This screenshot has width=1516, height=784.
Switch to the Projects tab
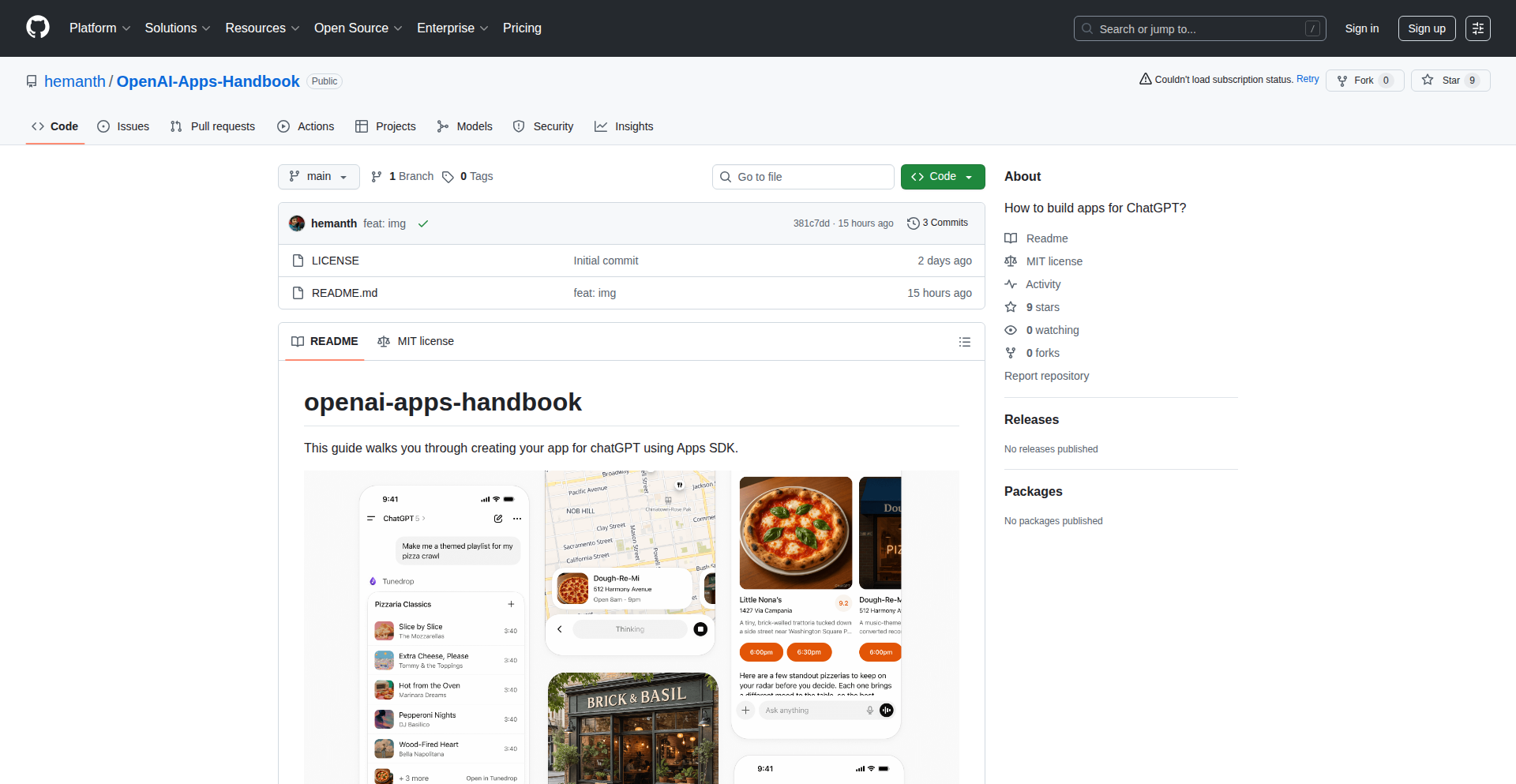386,126
